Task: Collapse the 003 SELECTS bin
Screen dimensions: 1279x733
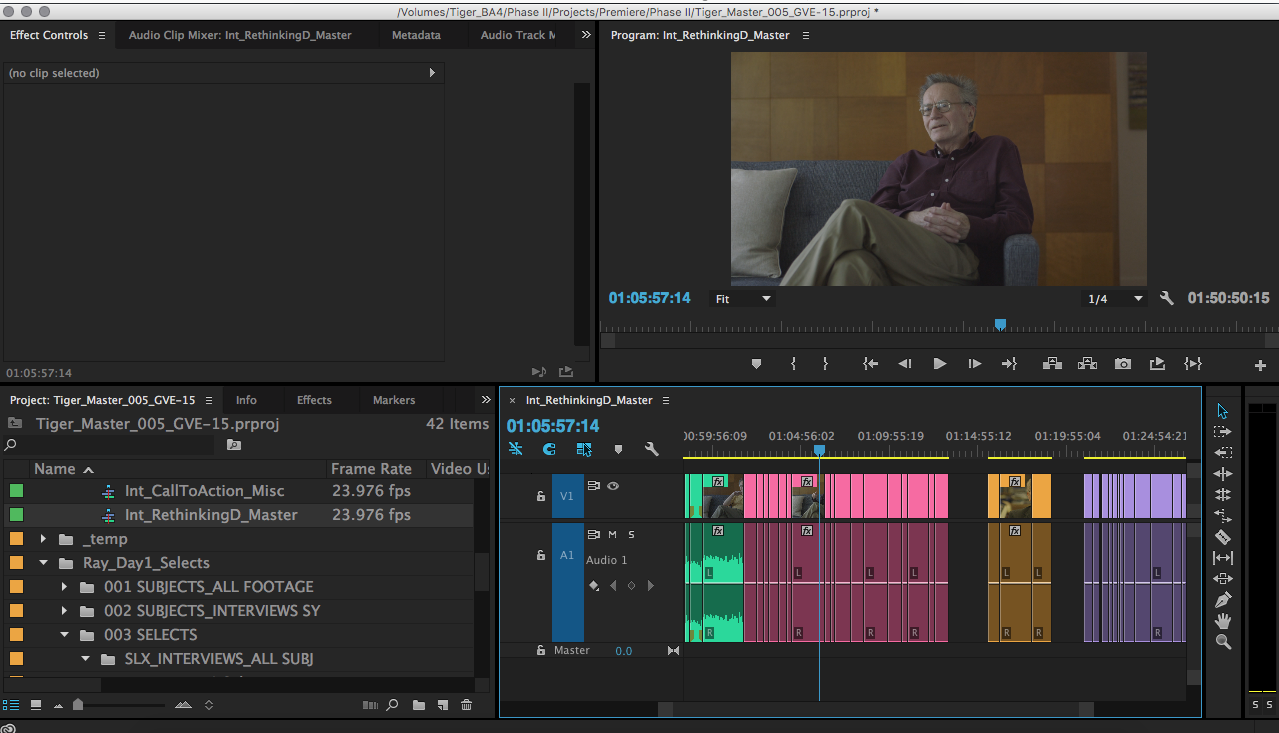Action: point(65,635)
